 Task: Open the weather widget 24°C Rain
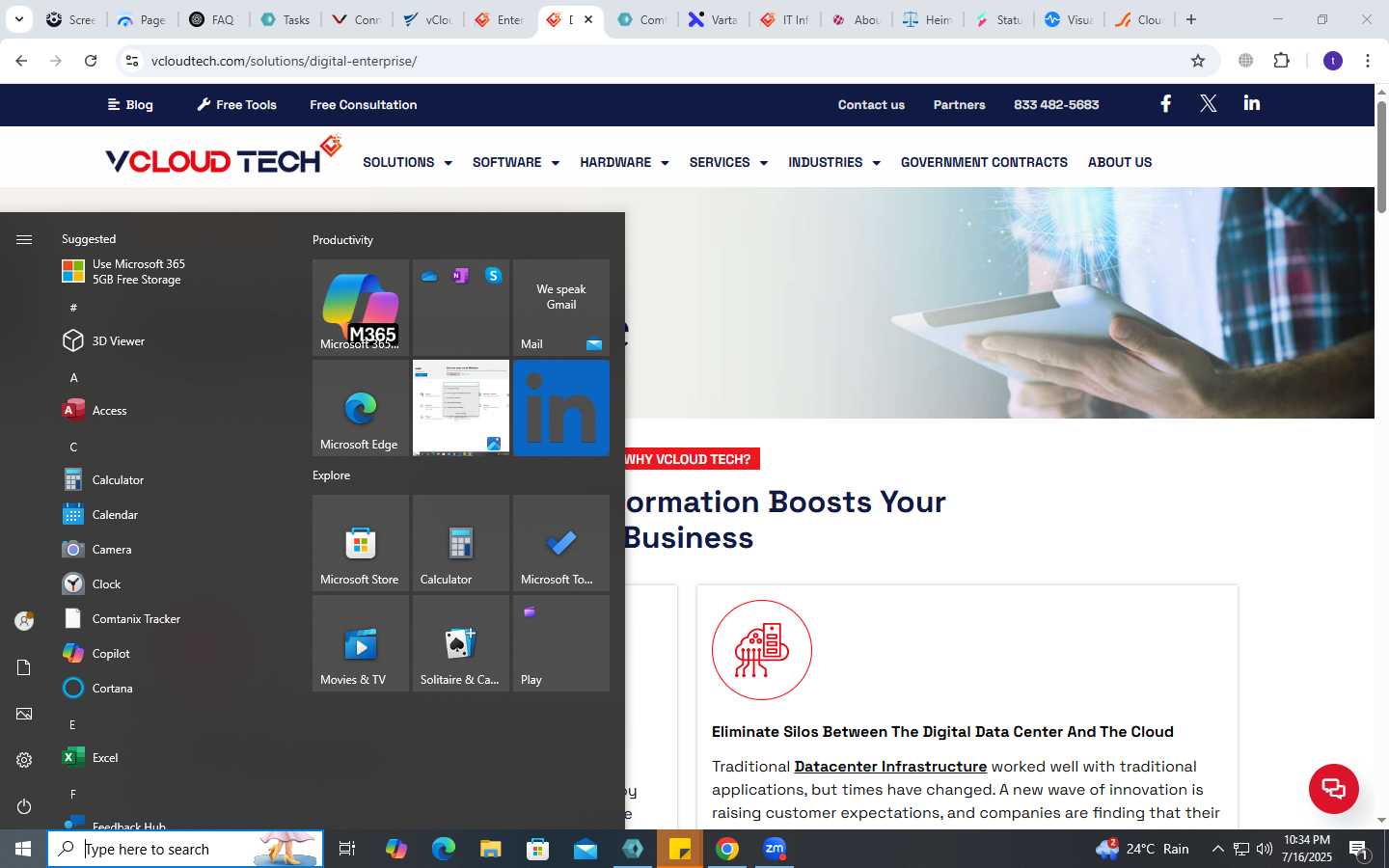click(1142, 849)
